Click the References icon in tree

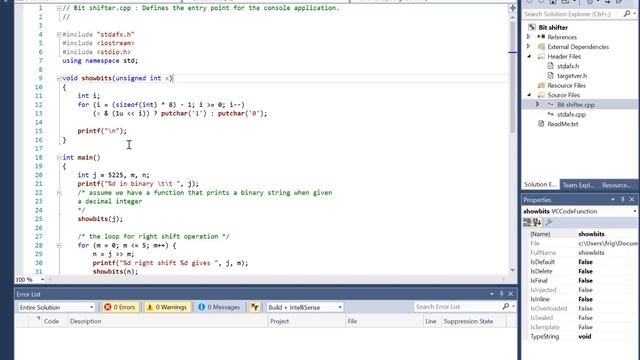click(x=541, y=37)
